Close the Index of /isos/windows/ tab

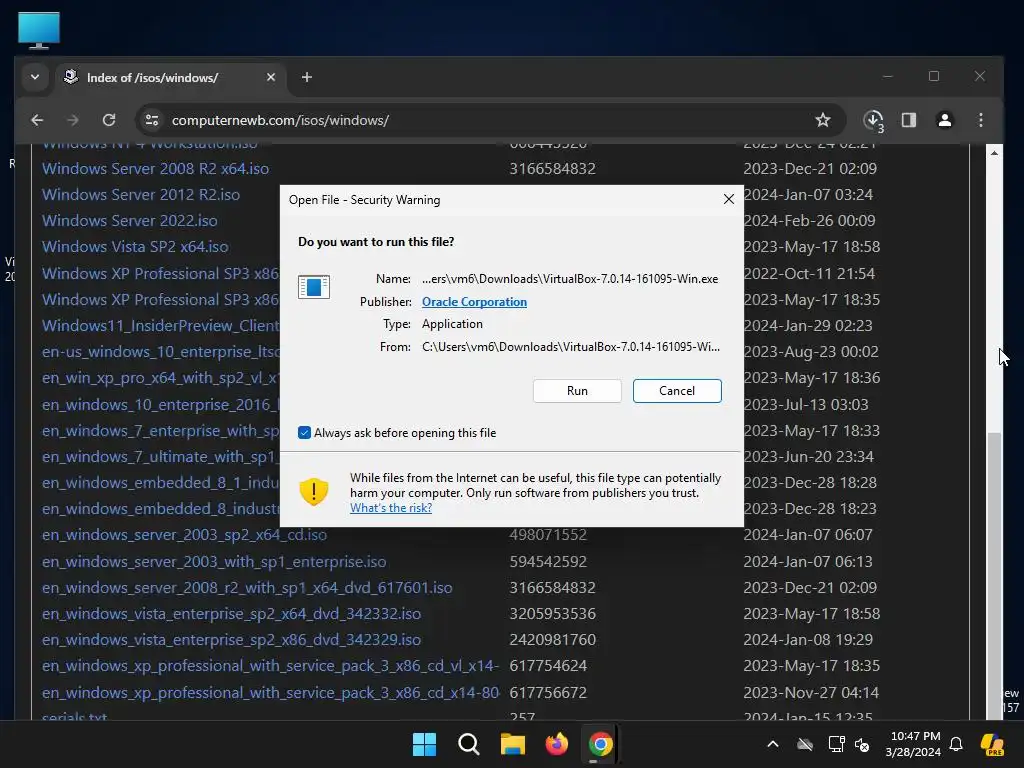coord(271,77)
